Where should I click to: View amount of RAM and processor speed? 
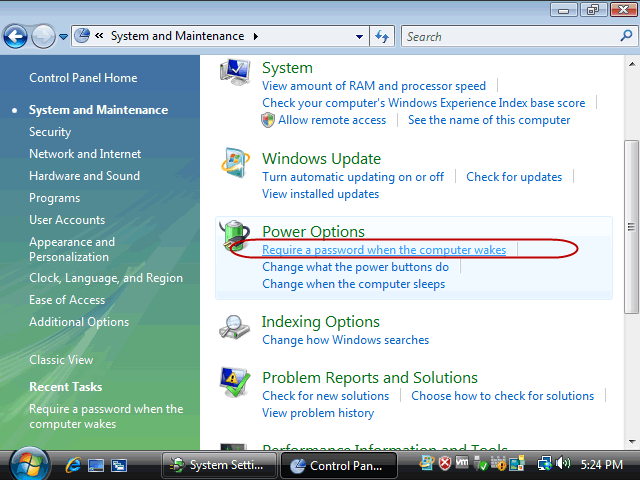[374, 86]
